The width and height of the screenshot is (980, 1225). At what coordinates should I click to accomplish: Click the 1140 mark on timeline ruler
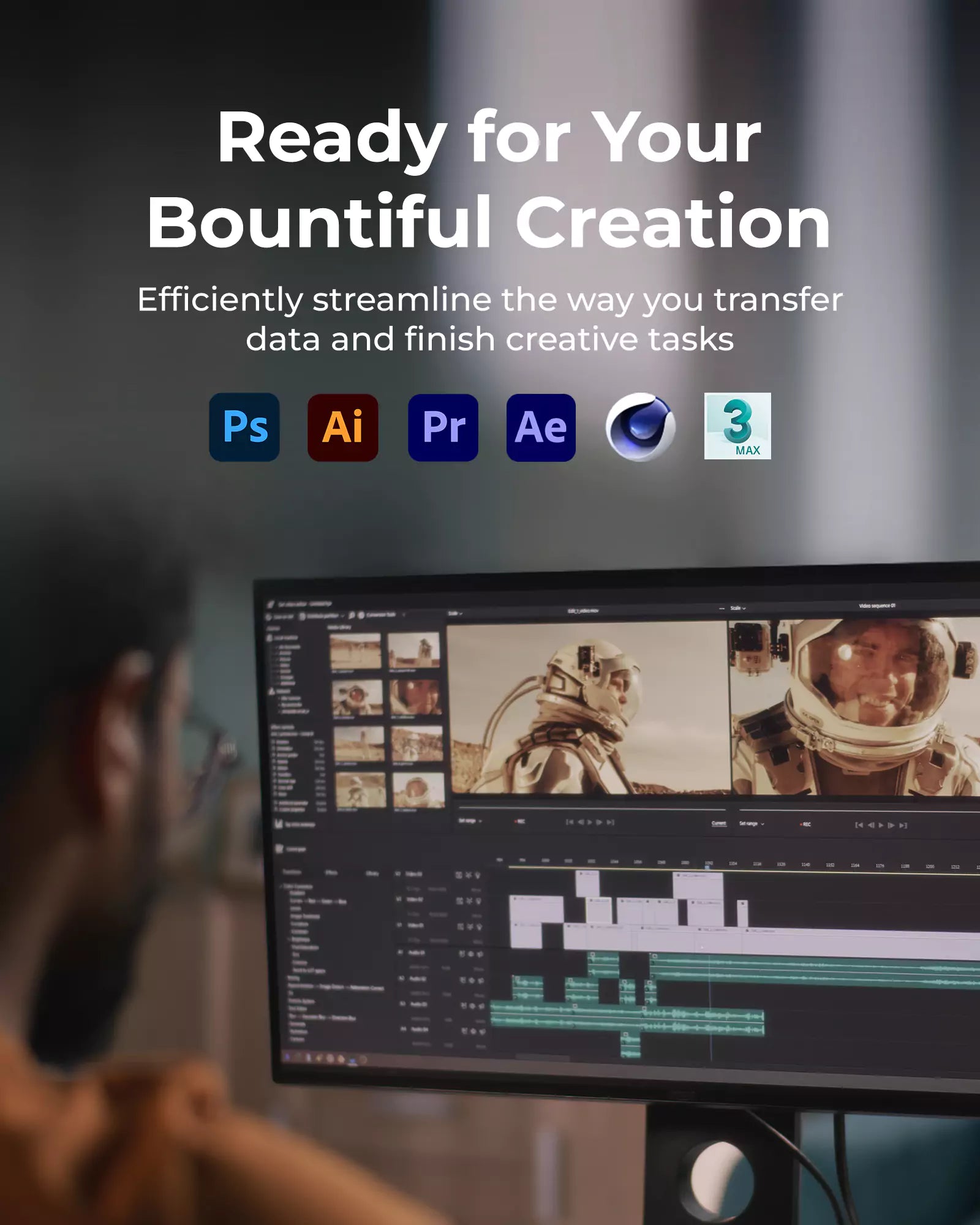805,864
